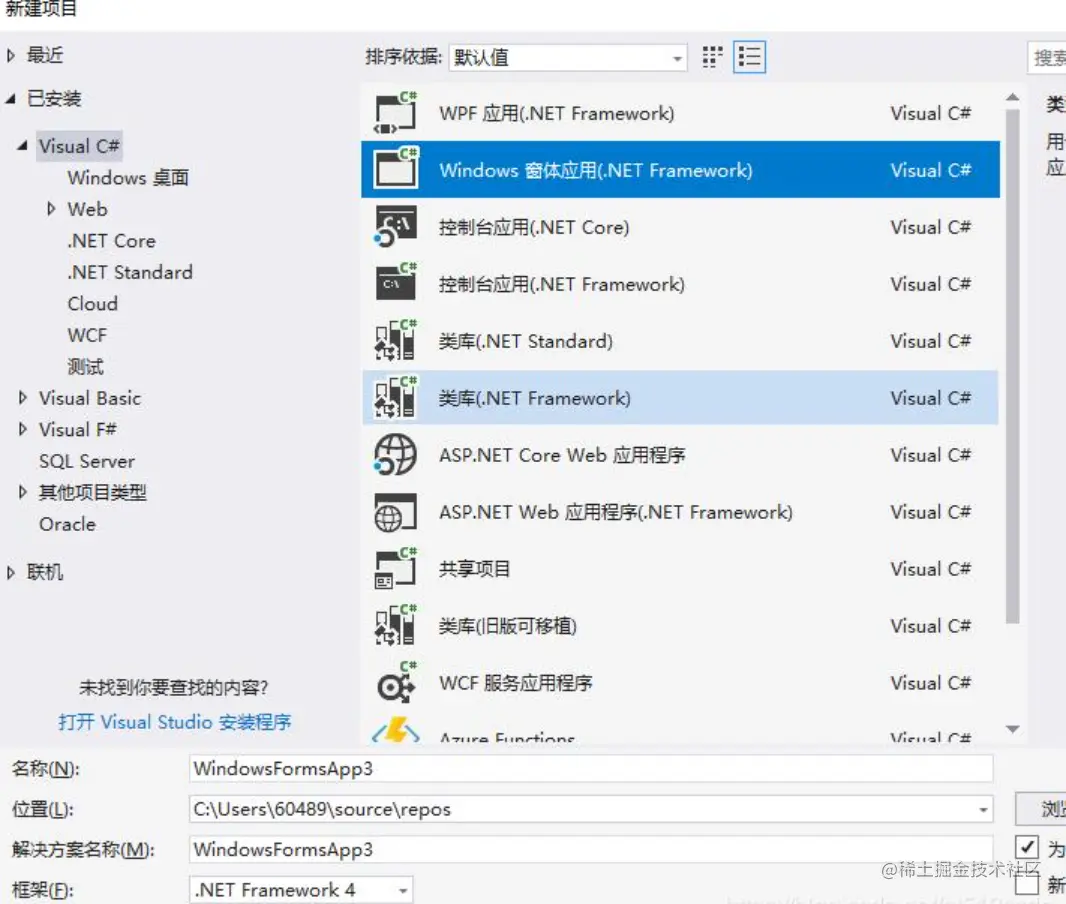
Task: Click the ASP.NET Core Web app icon
Action: click(x=396, y=455)
